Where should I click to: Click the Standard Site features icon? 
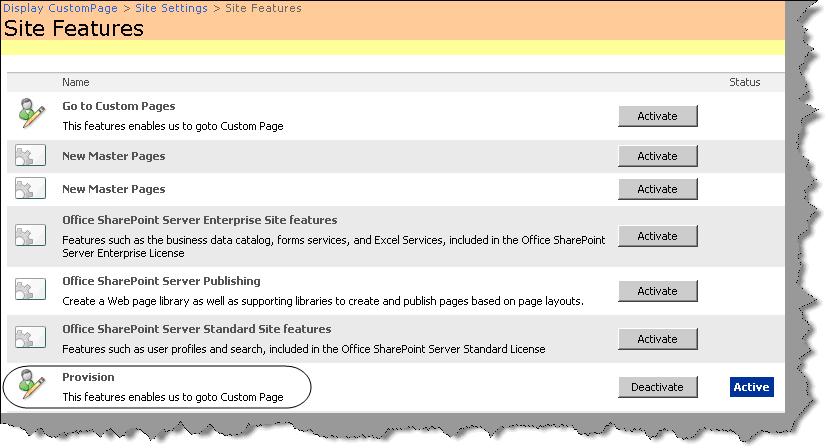(x=31, y=338)
